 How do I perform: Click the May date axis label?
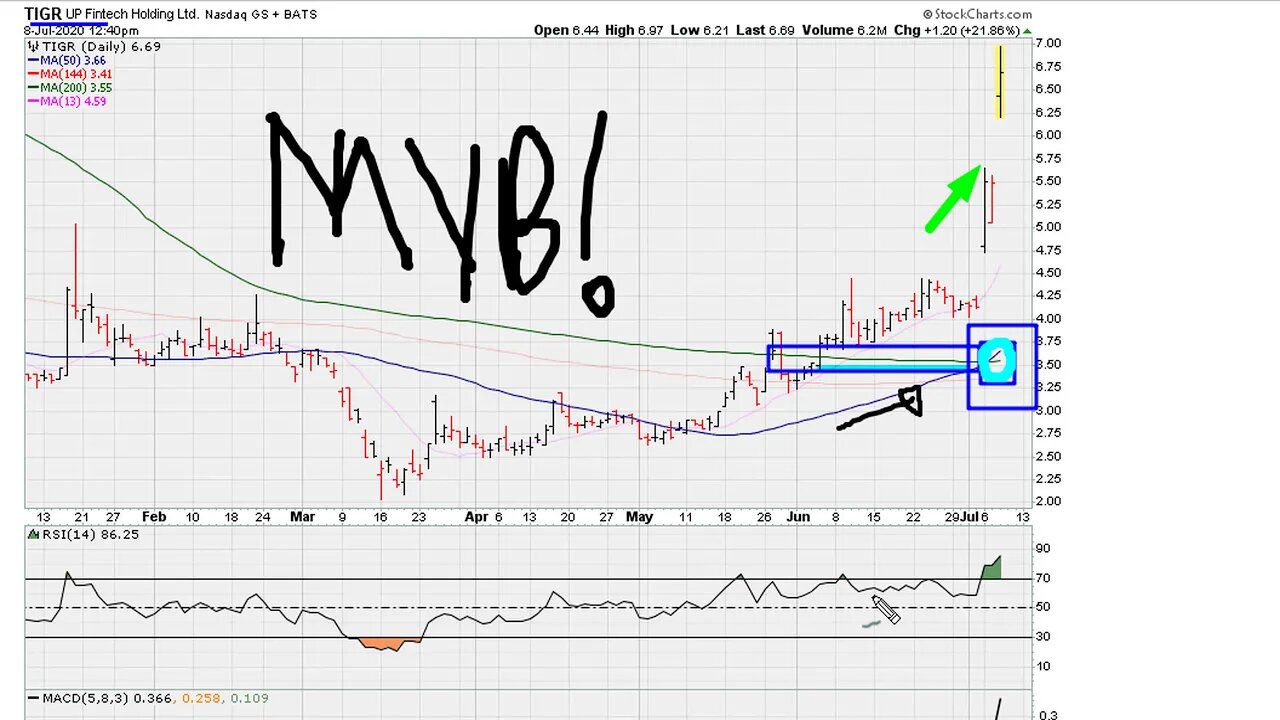coord(639,517)
